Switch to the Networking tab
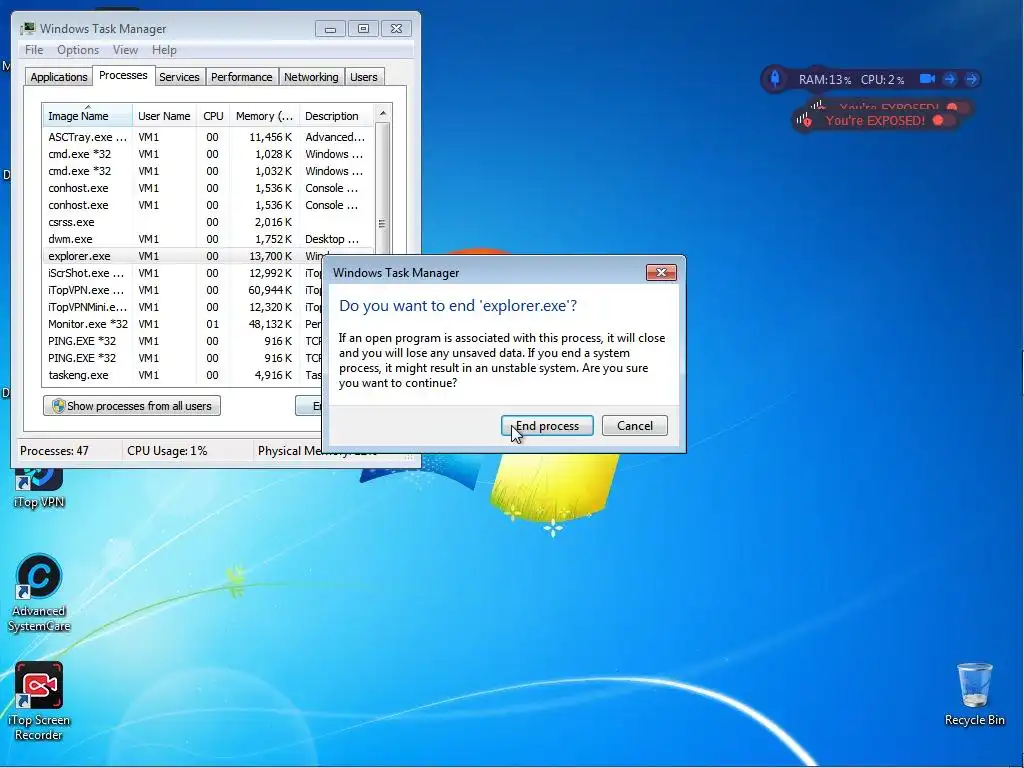The image size is (1024, 768). [x=311, y=77]
